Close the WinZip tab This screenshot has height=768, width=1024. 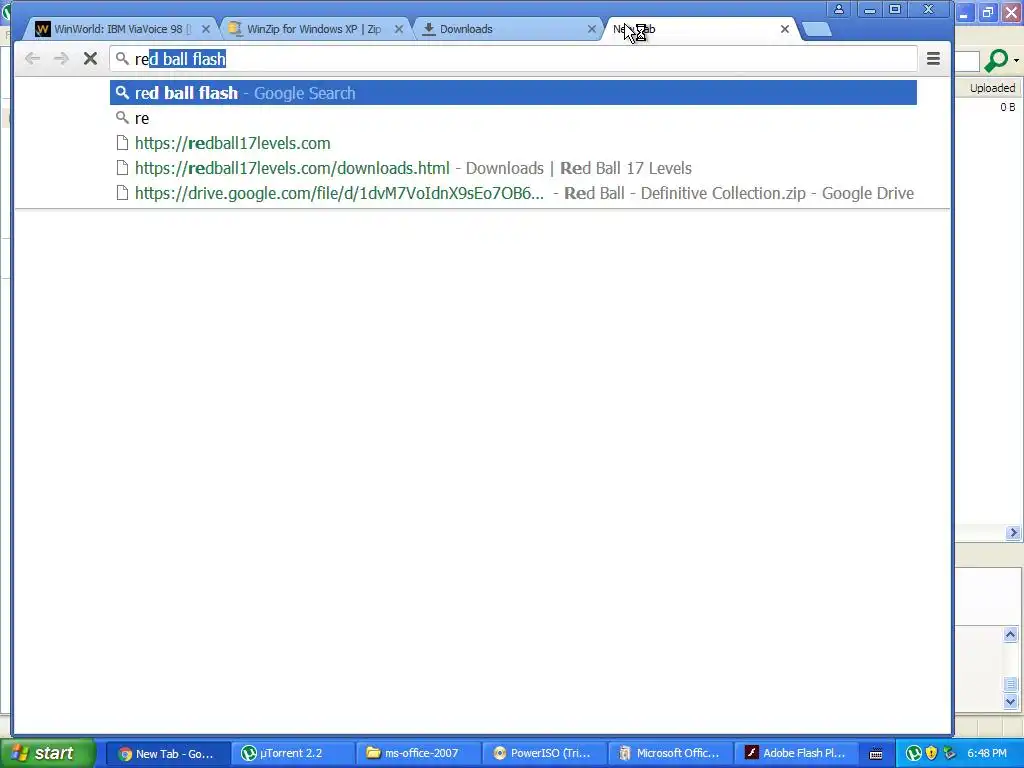[x=398, y=29]
